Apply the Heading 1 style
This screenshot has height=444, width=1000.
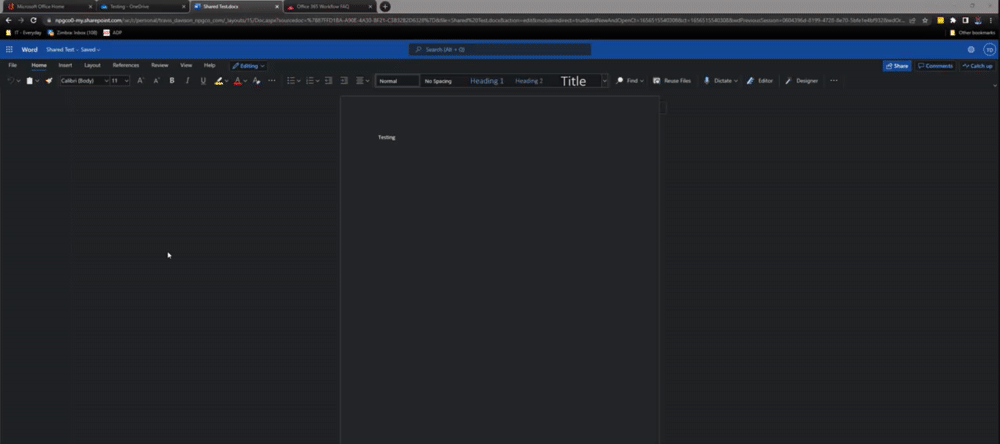coord(487,81)
